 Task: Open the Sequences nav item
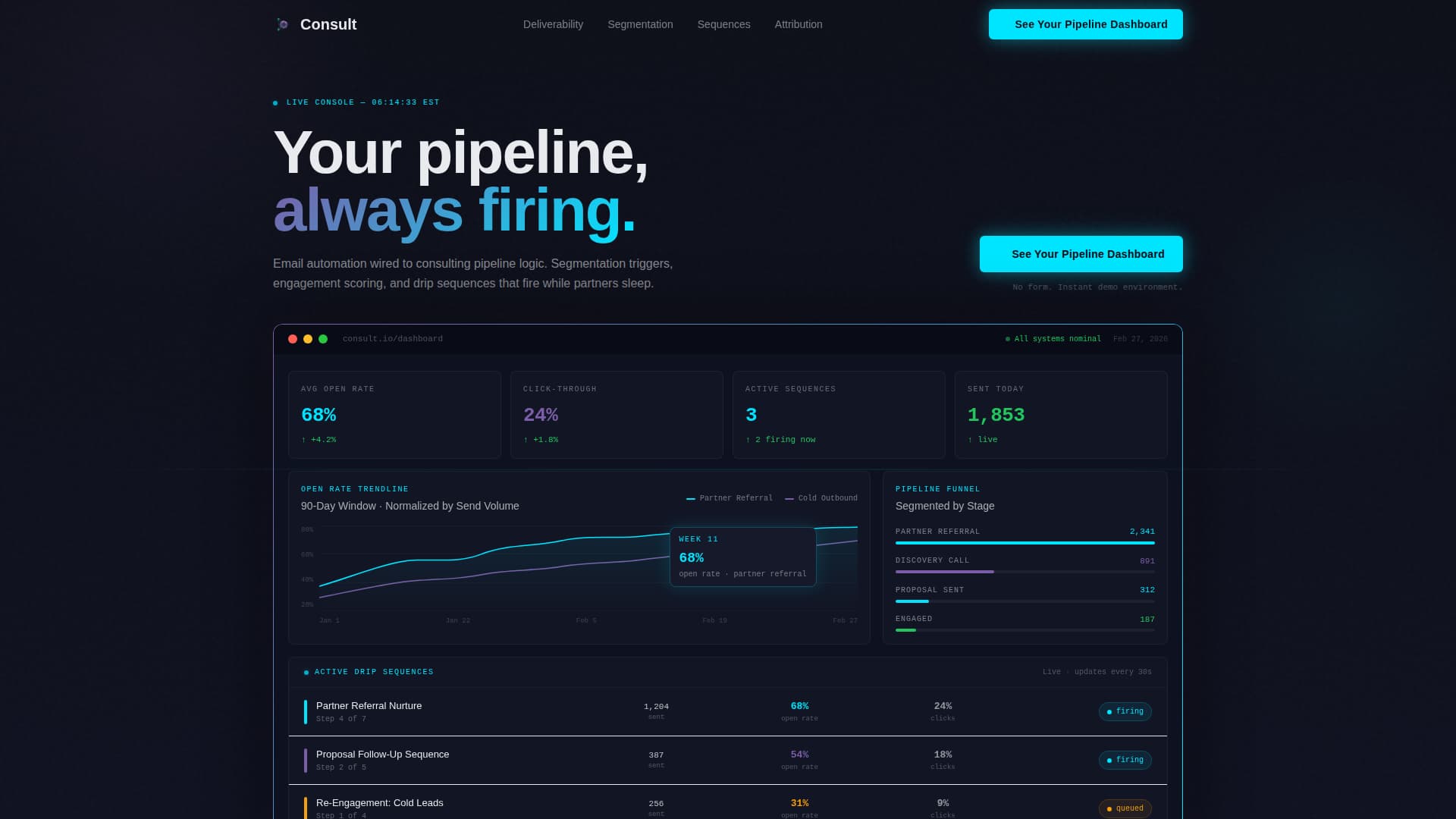tap(723, 24)
